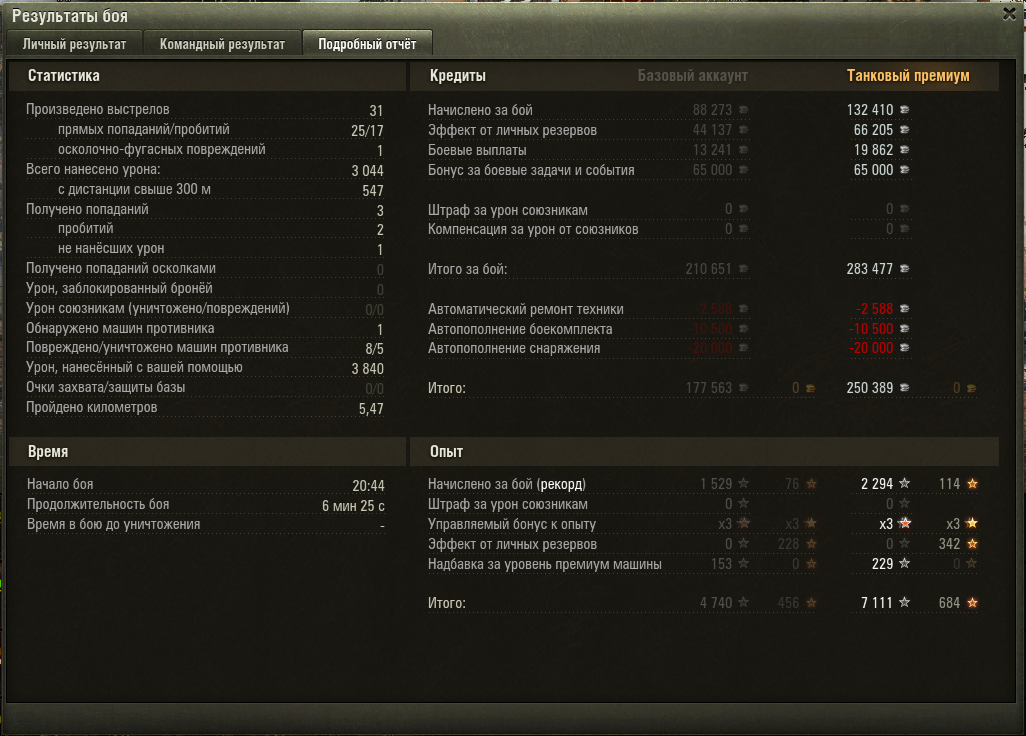Open the Командный результат tab

click(x=222, y=44)
